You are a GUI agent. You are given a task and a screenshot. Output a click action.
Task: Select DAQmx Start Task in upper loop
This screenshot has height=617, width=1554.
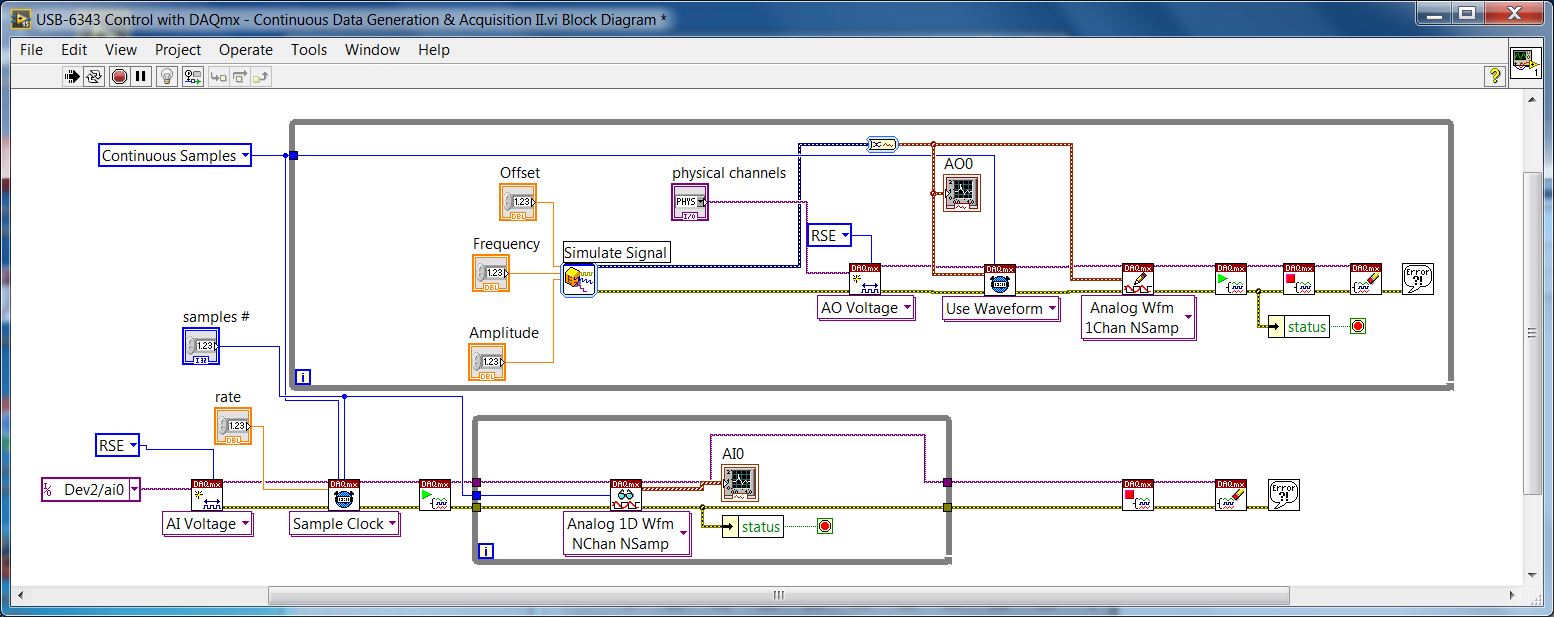click(1231, 279)
